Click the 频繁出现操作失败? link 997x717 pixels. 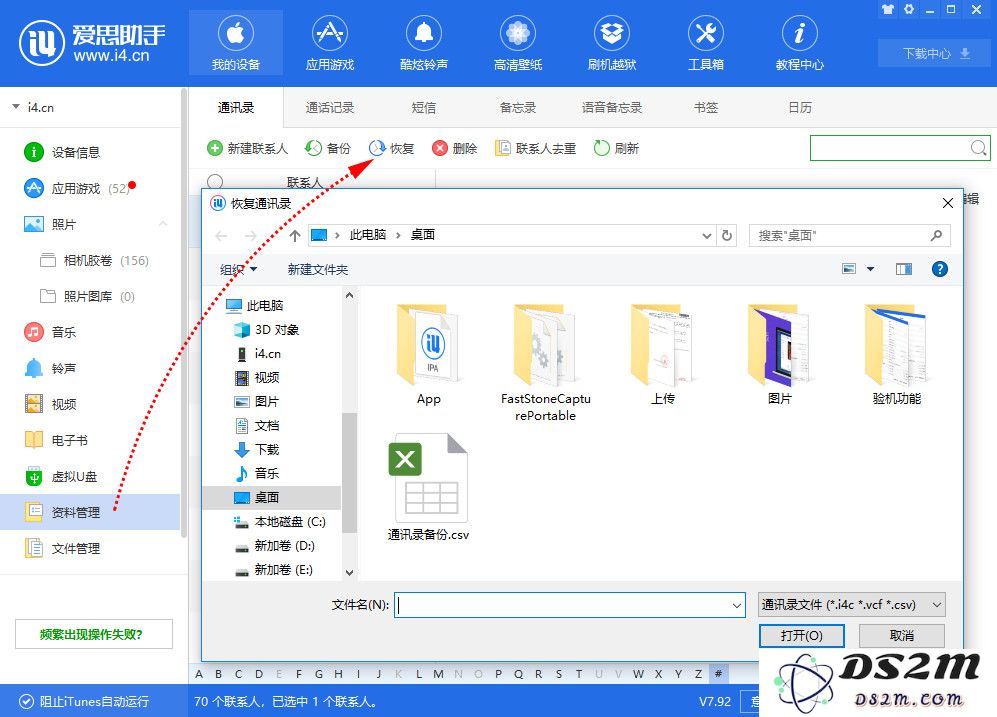click(x=93, y=634)
